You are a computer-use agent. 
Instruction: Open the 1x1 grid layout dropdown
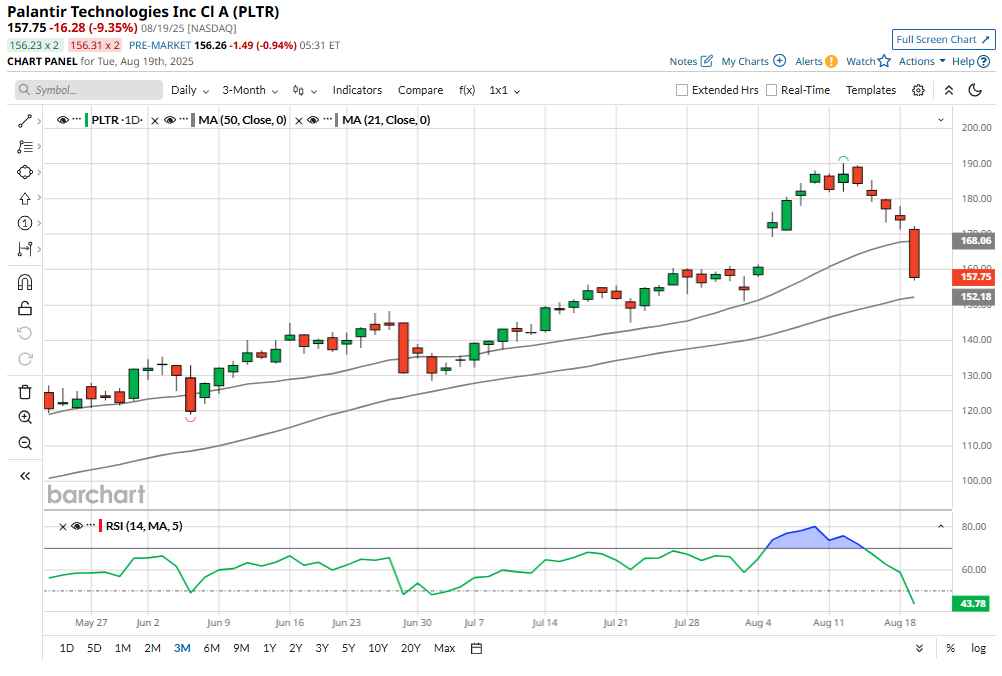point(504,90)
